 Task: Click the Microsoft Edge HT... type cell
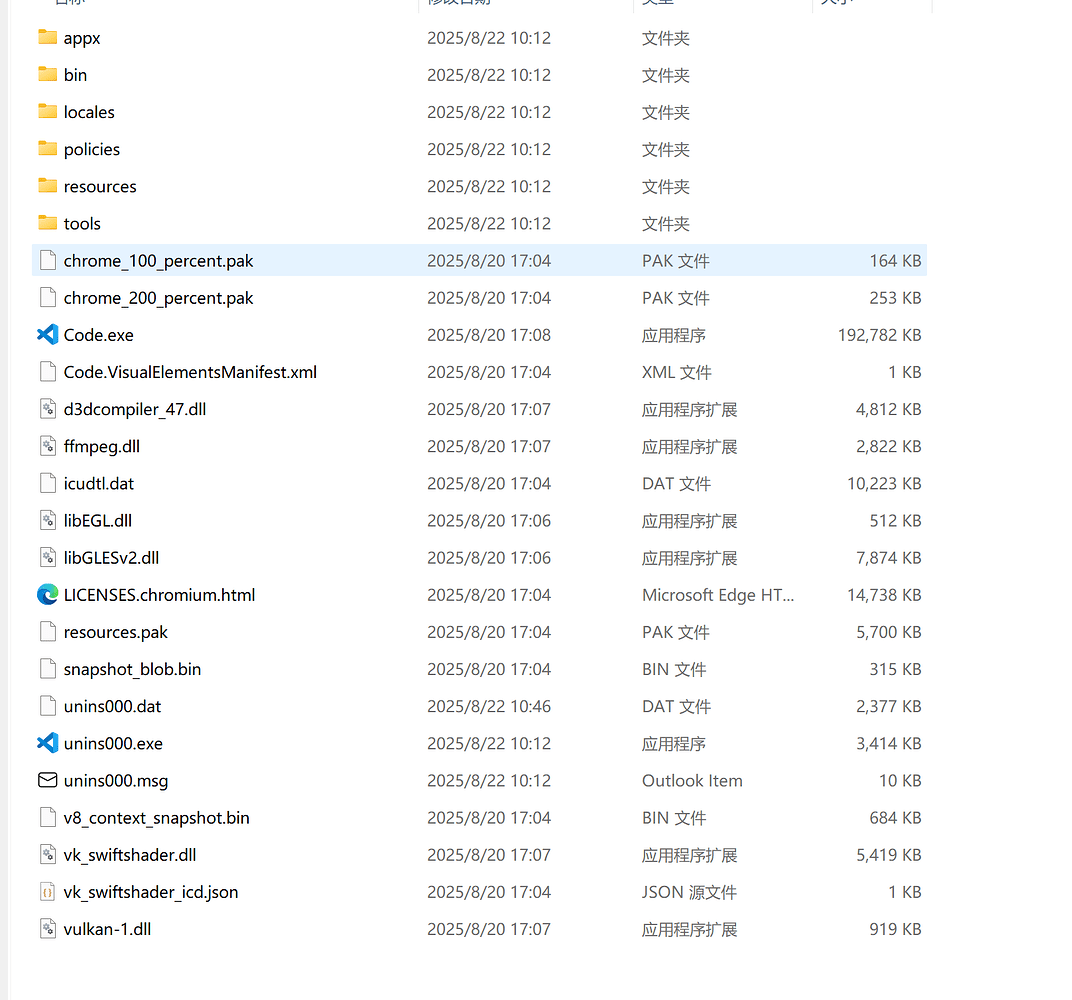718,595
